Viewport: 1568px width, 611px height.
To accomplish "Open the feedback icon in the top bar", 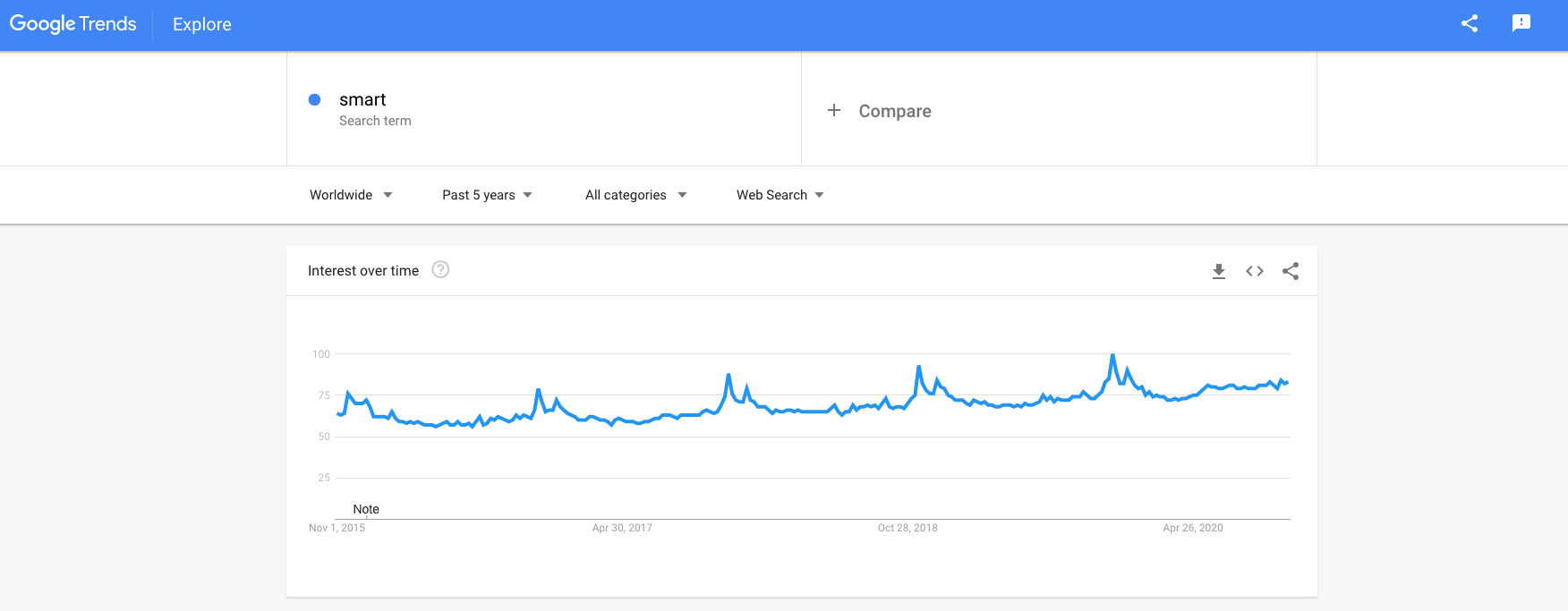I will pos(1522,23).
